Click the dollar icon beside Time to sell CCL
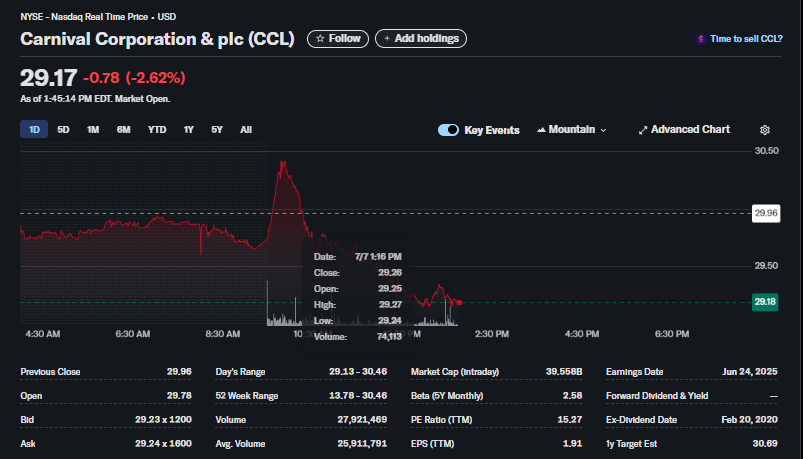 pyautogui.click(x=701, y=39)
